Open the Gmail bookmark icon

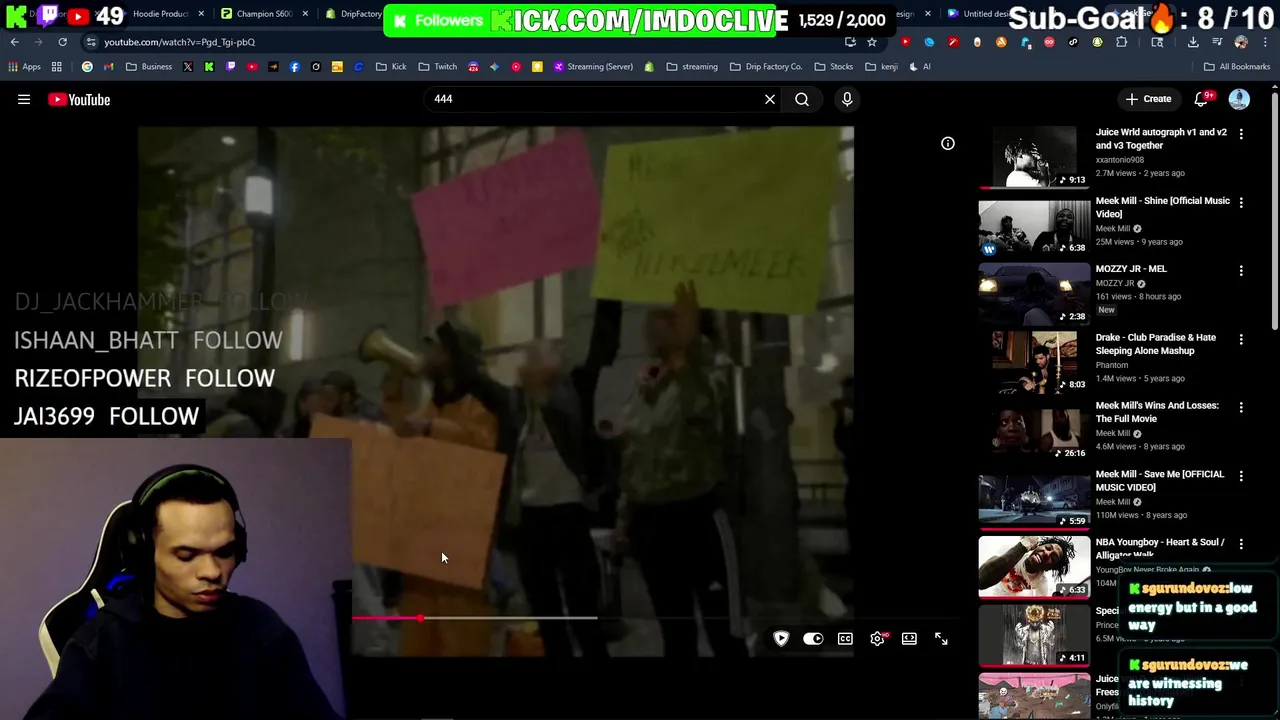coord(108,67)
